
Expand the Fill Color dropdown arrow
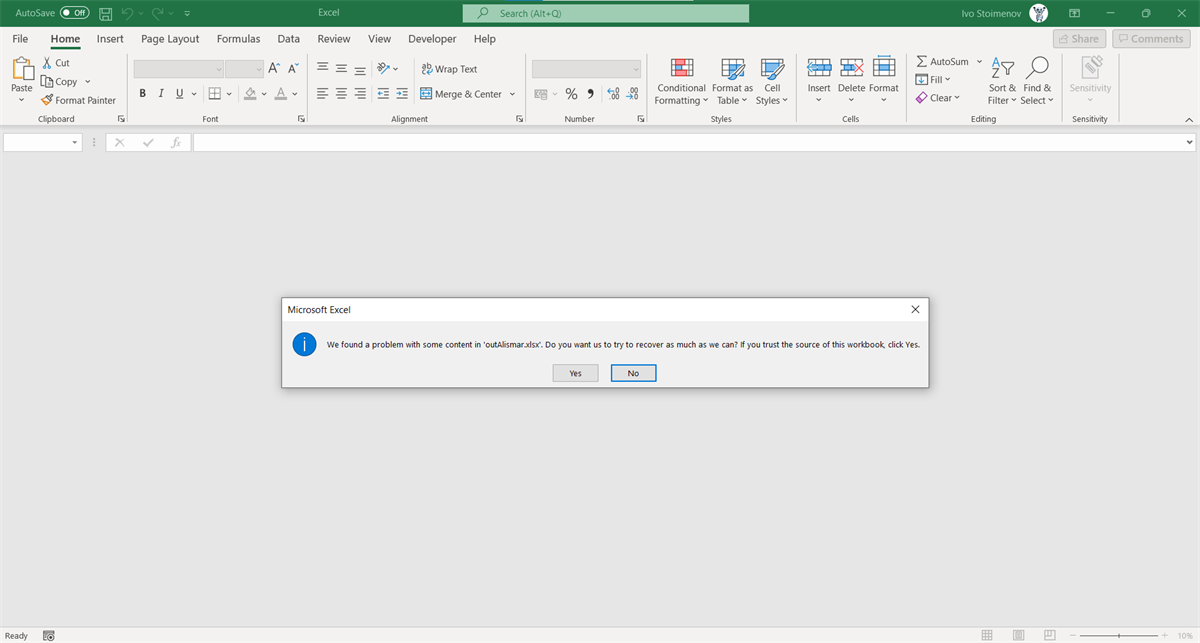coord(263,93)
